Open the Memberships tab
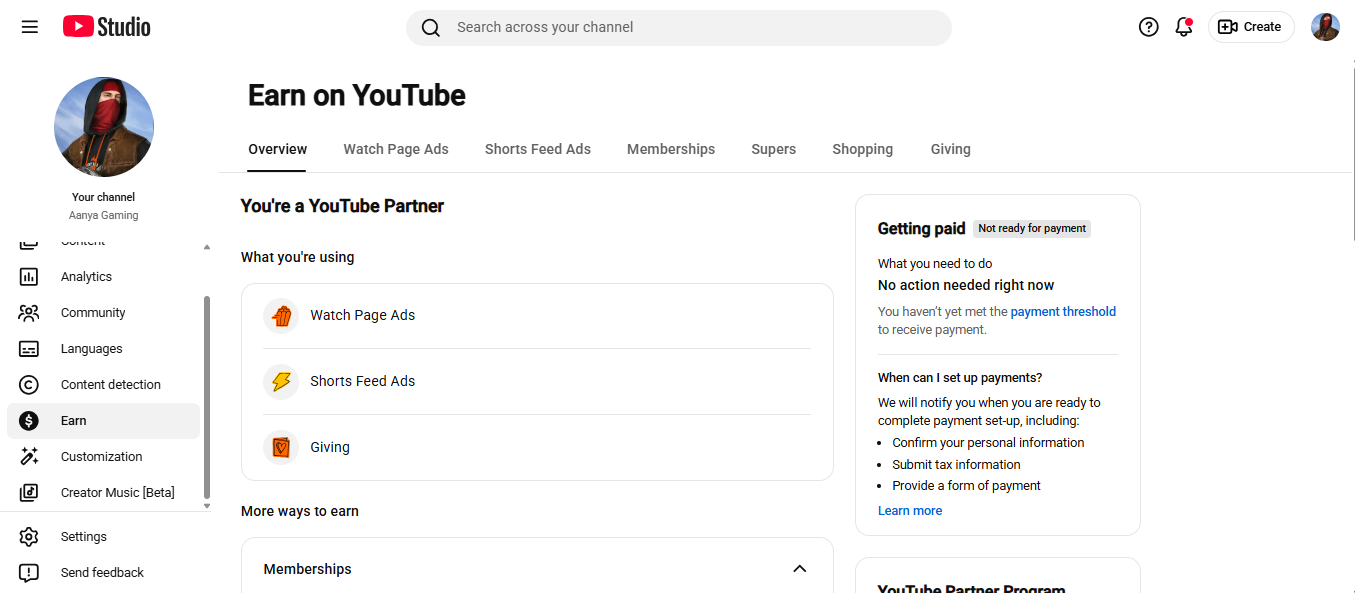This screenshot has width=1355, height=593. [x=671, y=149]
